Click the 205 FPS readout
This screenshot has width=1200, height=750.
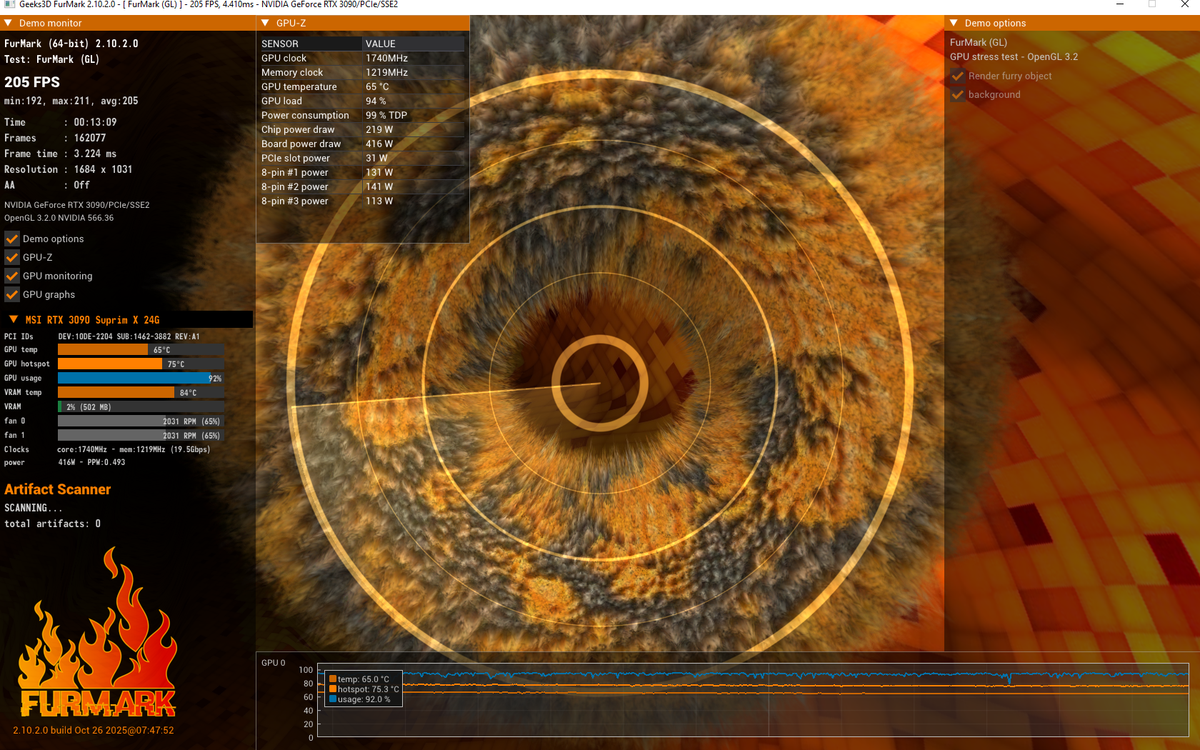tap(32, 82)
